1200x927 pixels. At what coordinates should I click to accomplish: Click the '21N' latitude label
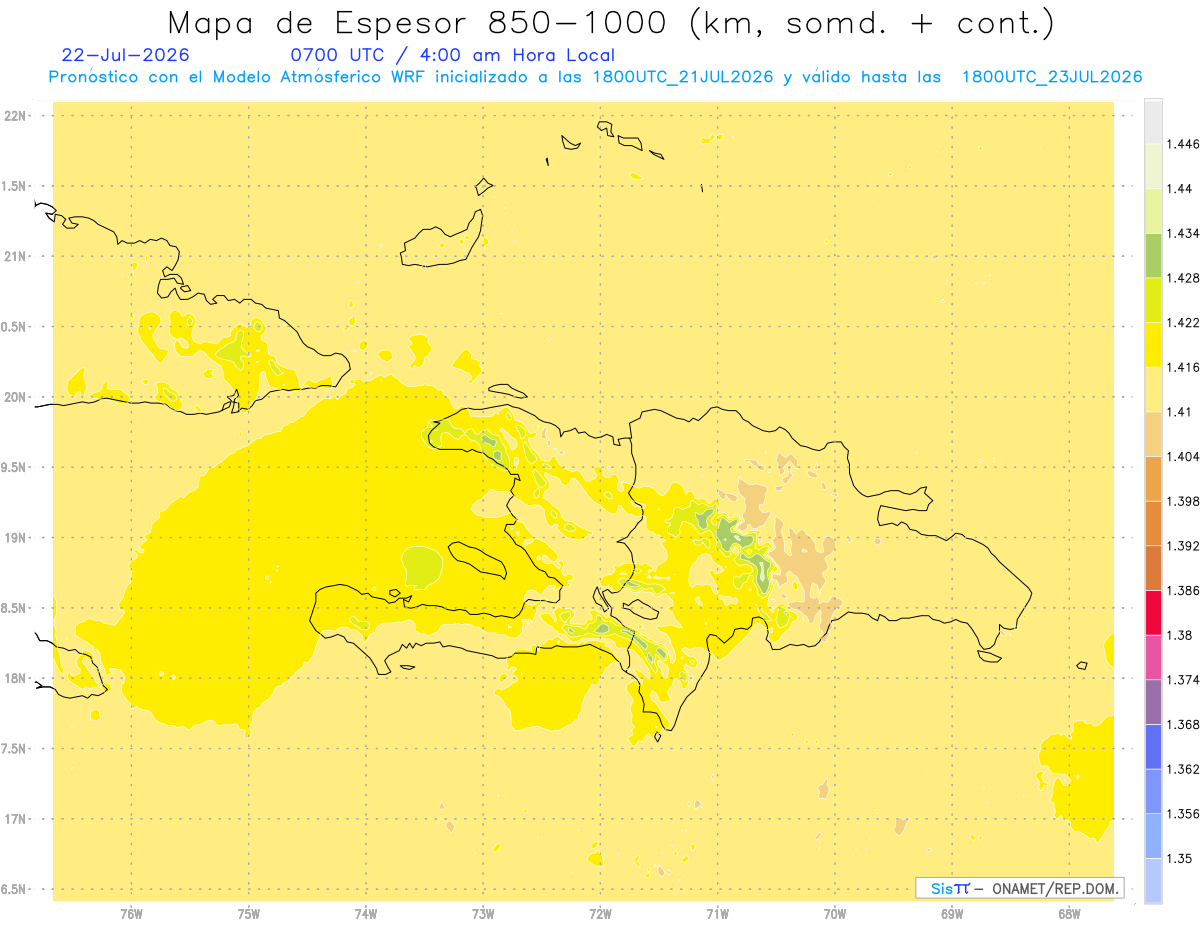click(x=15, y=256)
